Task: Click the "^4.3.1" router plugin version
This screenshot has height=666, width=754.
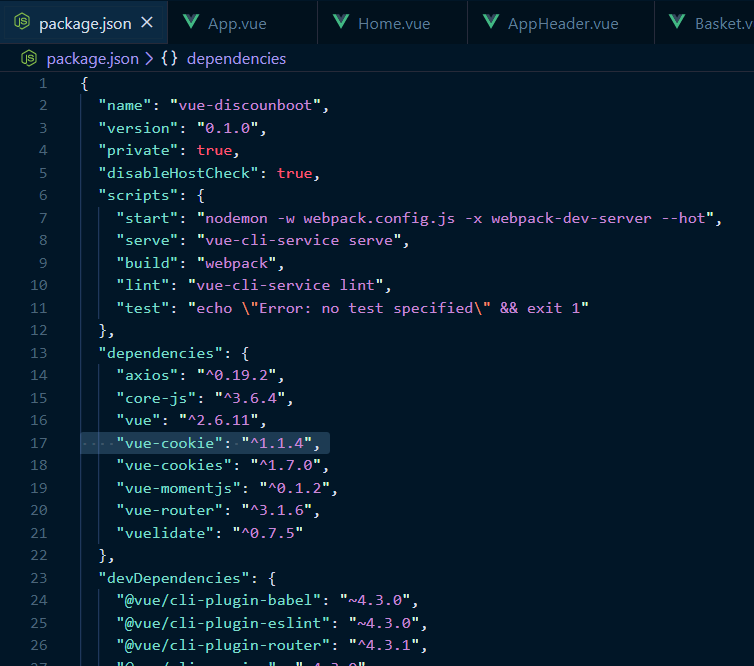Action: [x=384, y=645]
